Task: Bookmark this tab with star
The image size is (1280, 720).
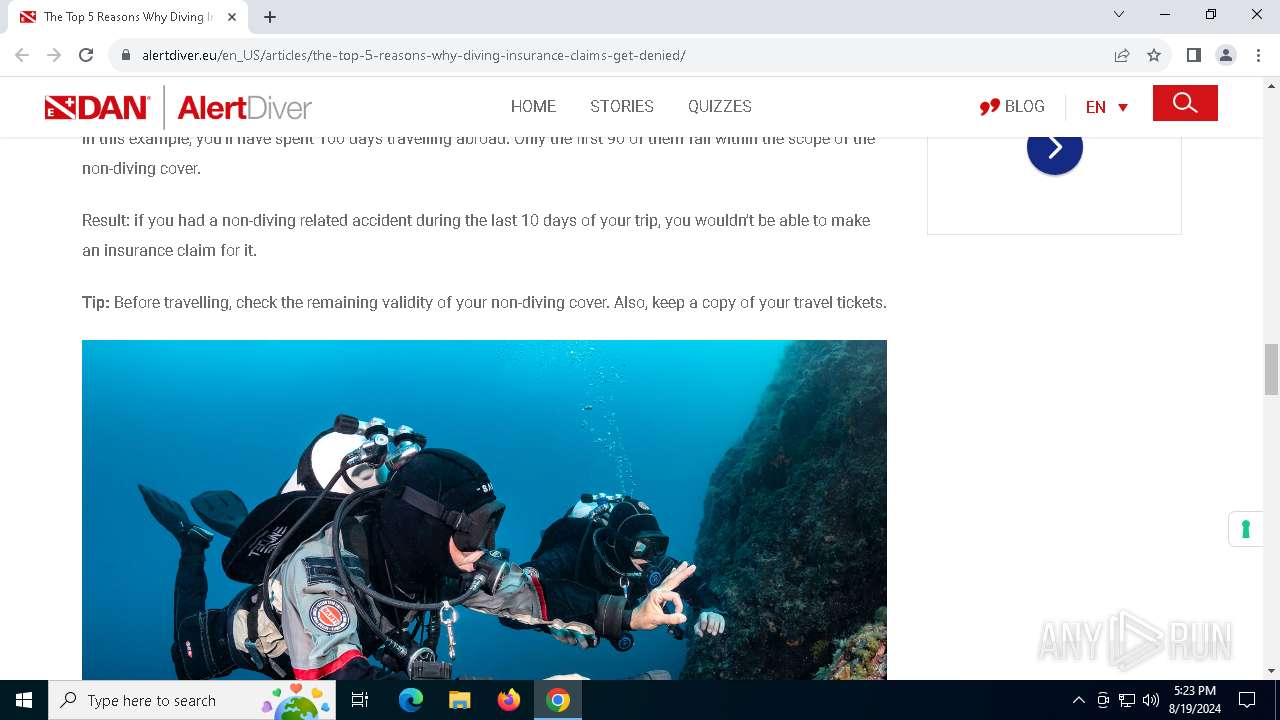Action: tap(1154, 55)
